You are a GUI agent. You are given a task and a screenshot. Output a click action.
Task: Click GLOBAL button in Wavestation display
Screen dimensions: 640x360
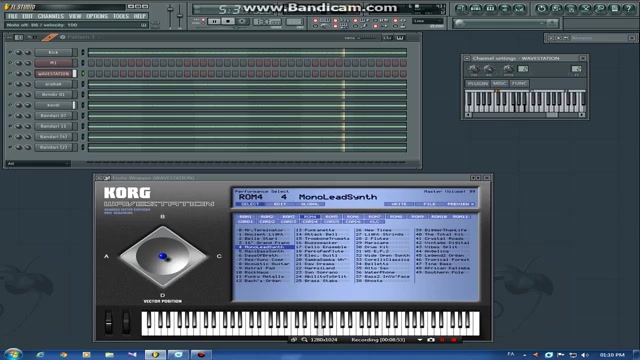[x=309, y=204]
